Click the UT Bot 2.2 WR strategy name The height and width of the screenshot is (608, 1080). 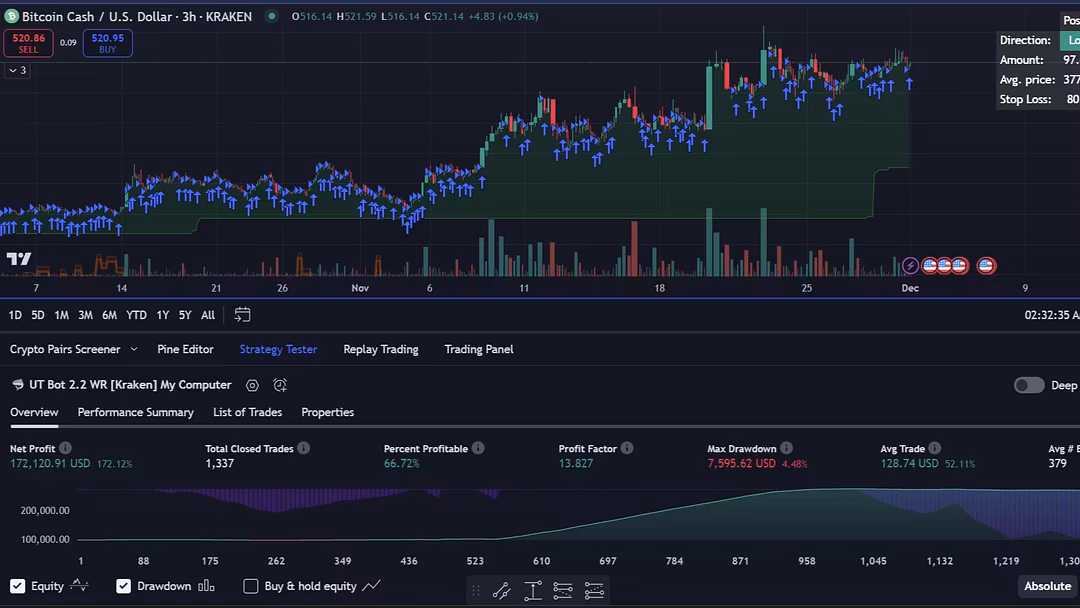click(130, 385)
